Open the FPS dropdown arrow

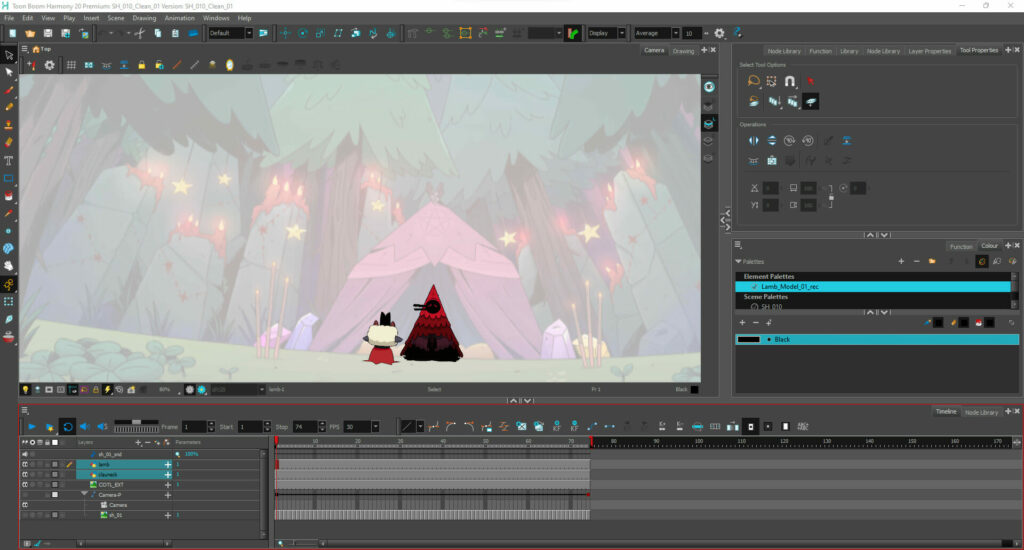376,427
